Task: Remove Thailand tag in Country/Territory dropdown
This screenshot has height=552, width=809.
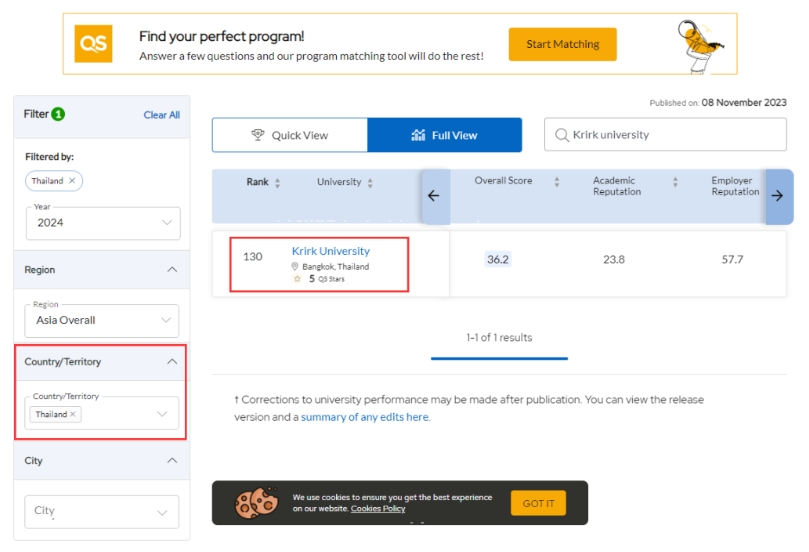Action: tap(73, 414)
